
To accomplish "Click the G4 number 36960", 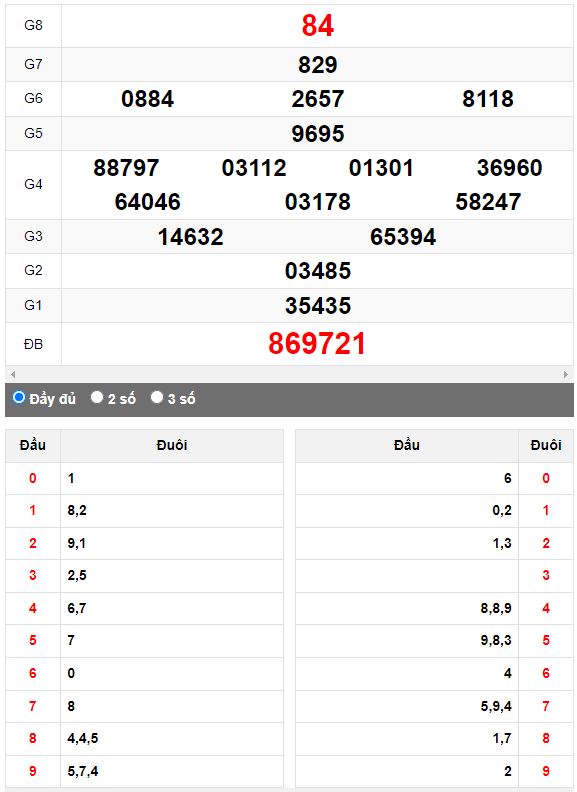I will (509, 168).
